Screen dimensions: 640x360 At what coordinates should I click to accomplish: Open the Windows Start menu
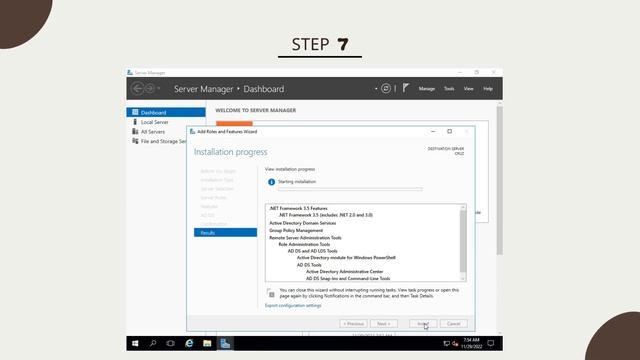135,344
